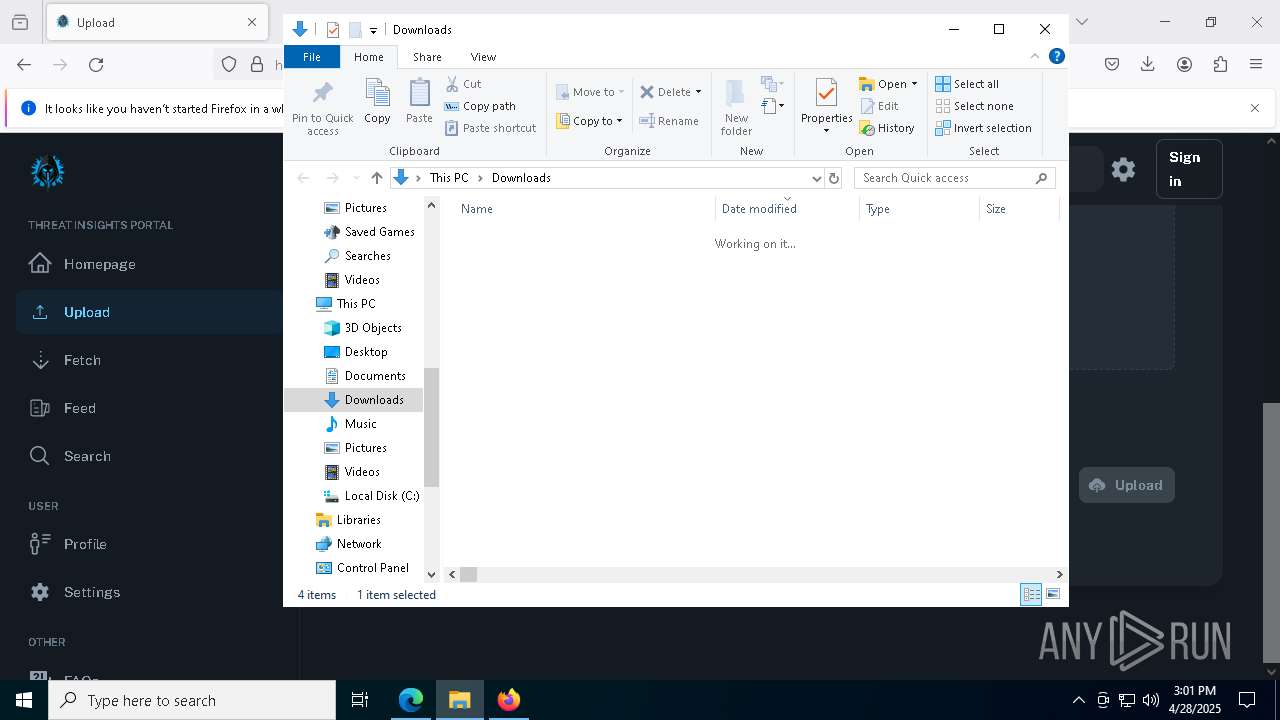Sort by Size column header
Screen dimensions: 1280x720
tap(1019, 209)
